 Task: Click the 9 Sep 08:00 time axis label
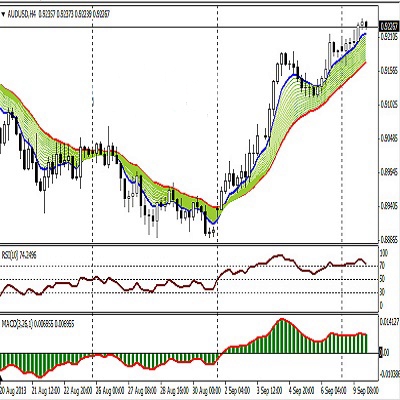click(366, 390)
